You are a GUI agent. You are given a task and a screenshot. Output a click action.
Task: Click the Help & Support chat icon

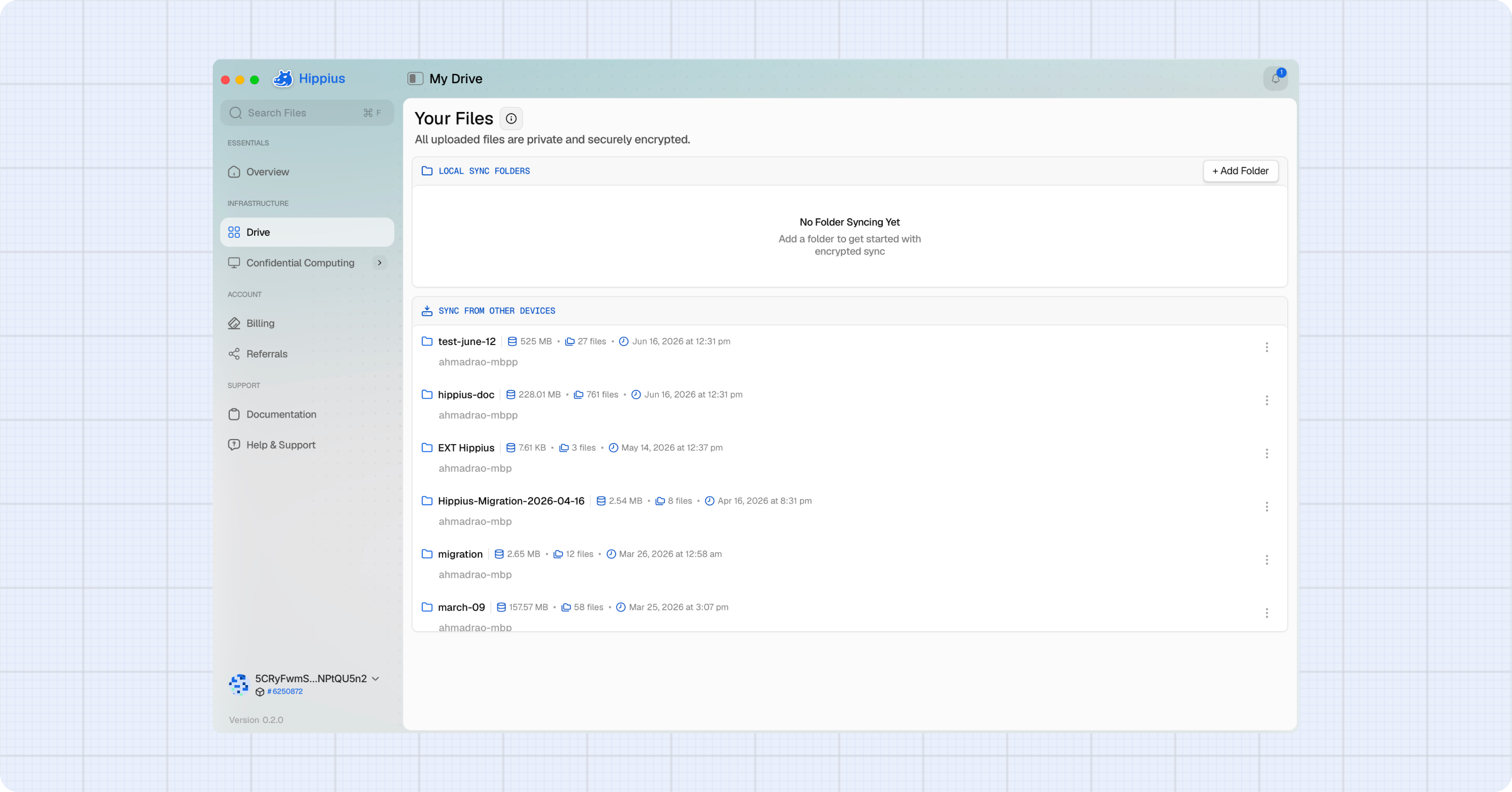[234, 445]
